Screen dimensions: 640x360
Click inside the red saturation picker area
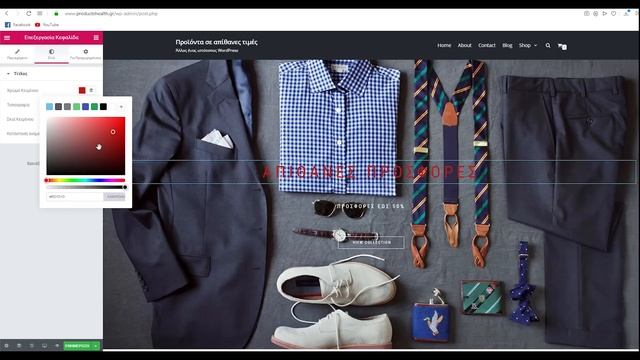click(86, 146)
